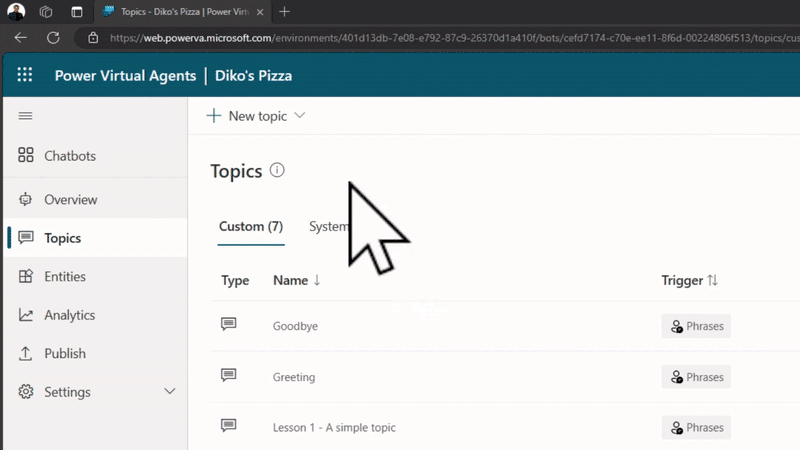This screenshot has width=800, height=450.
Task: Click the Trigger column header text
Action: (x=682, y=280)
